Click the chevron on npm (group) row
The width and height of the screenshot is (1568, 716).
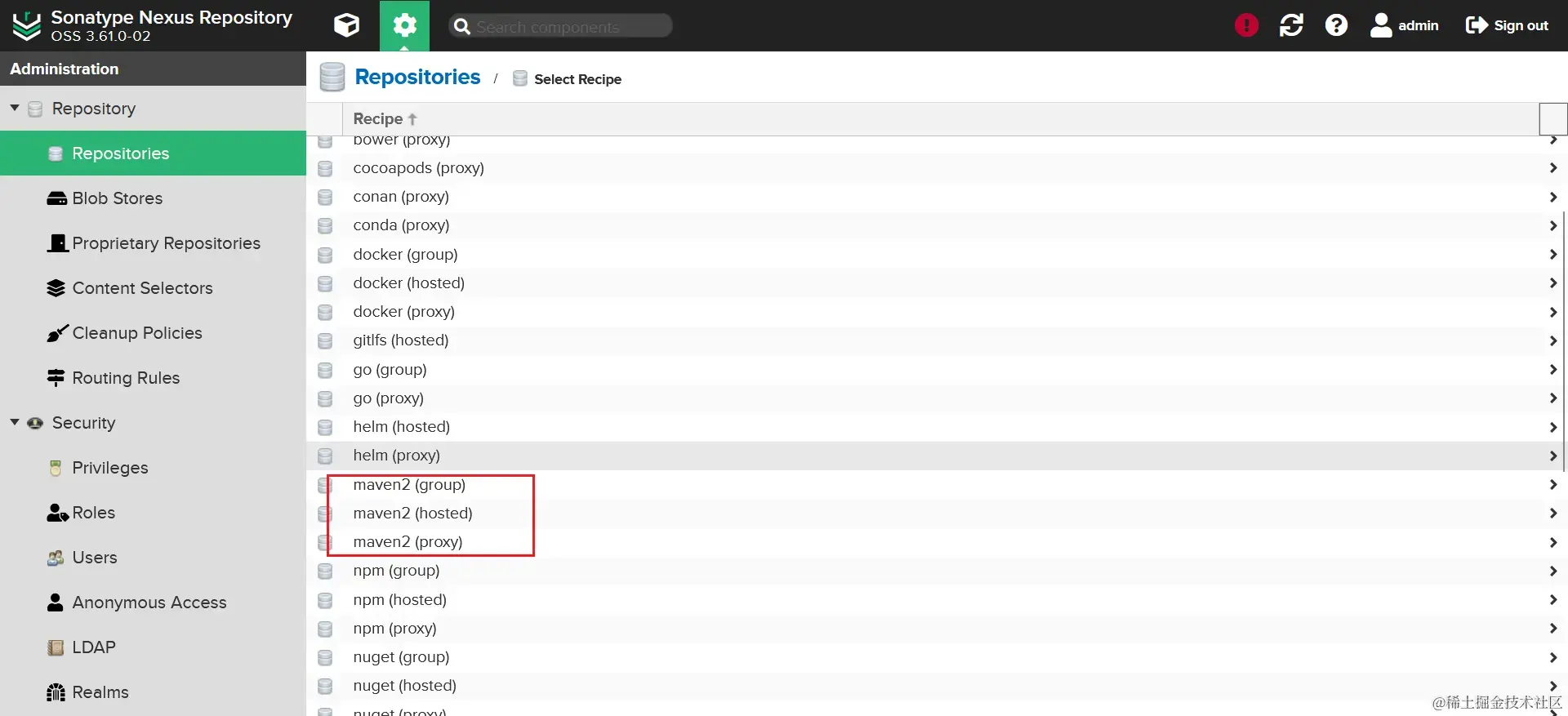(1552, 571)
